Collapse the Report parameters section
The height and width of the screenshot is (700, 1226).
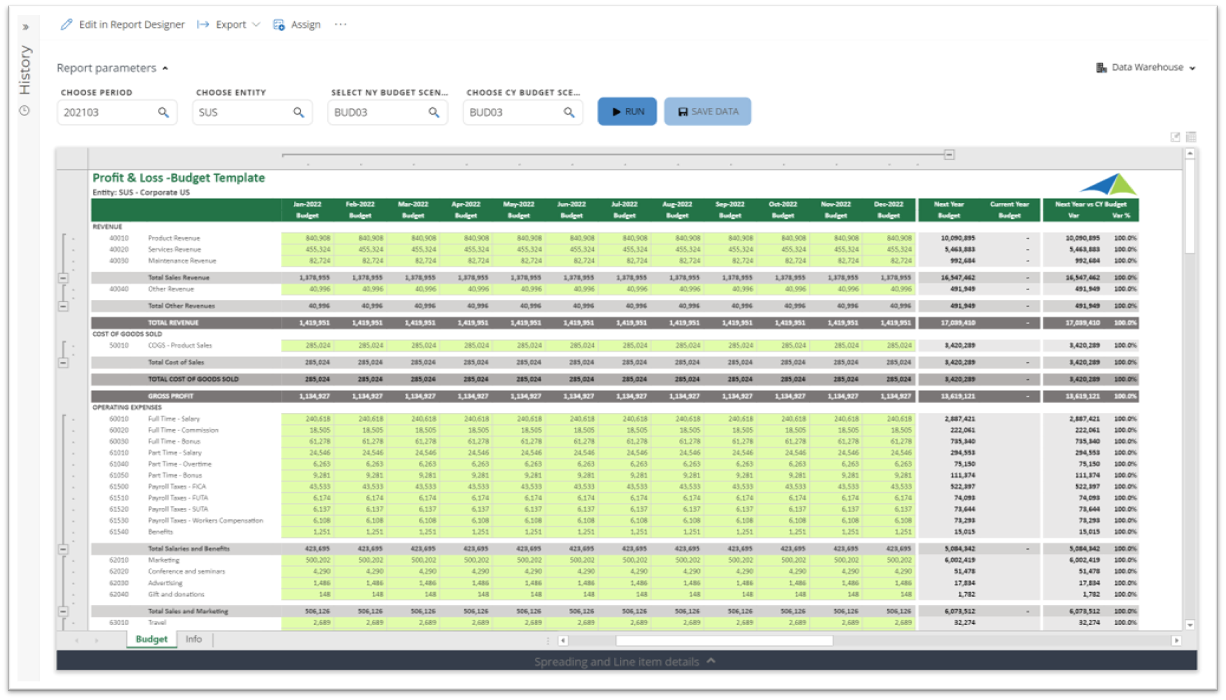point(112,68)
